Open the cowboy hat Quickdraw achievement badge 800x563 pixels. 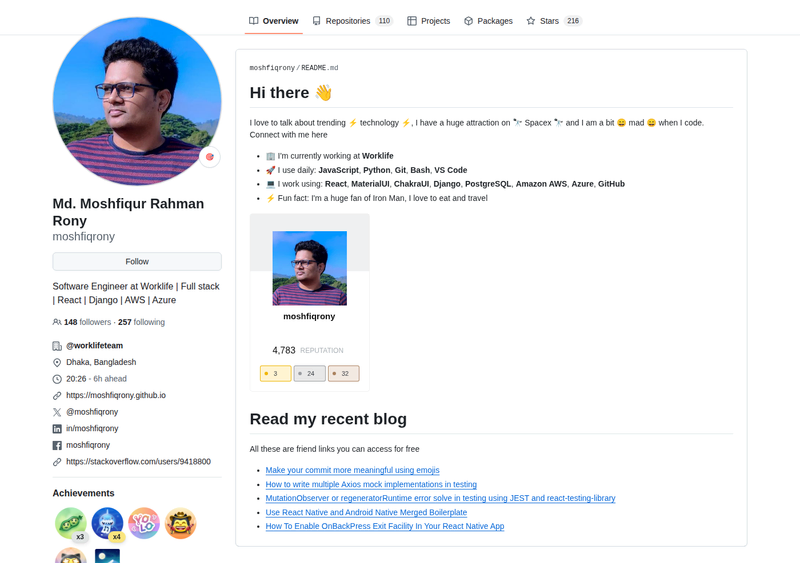click(x=181, y=523)
